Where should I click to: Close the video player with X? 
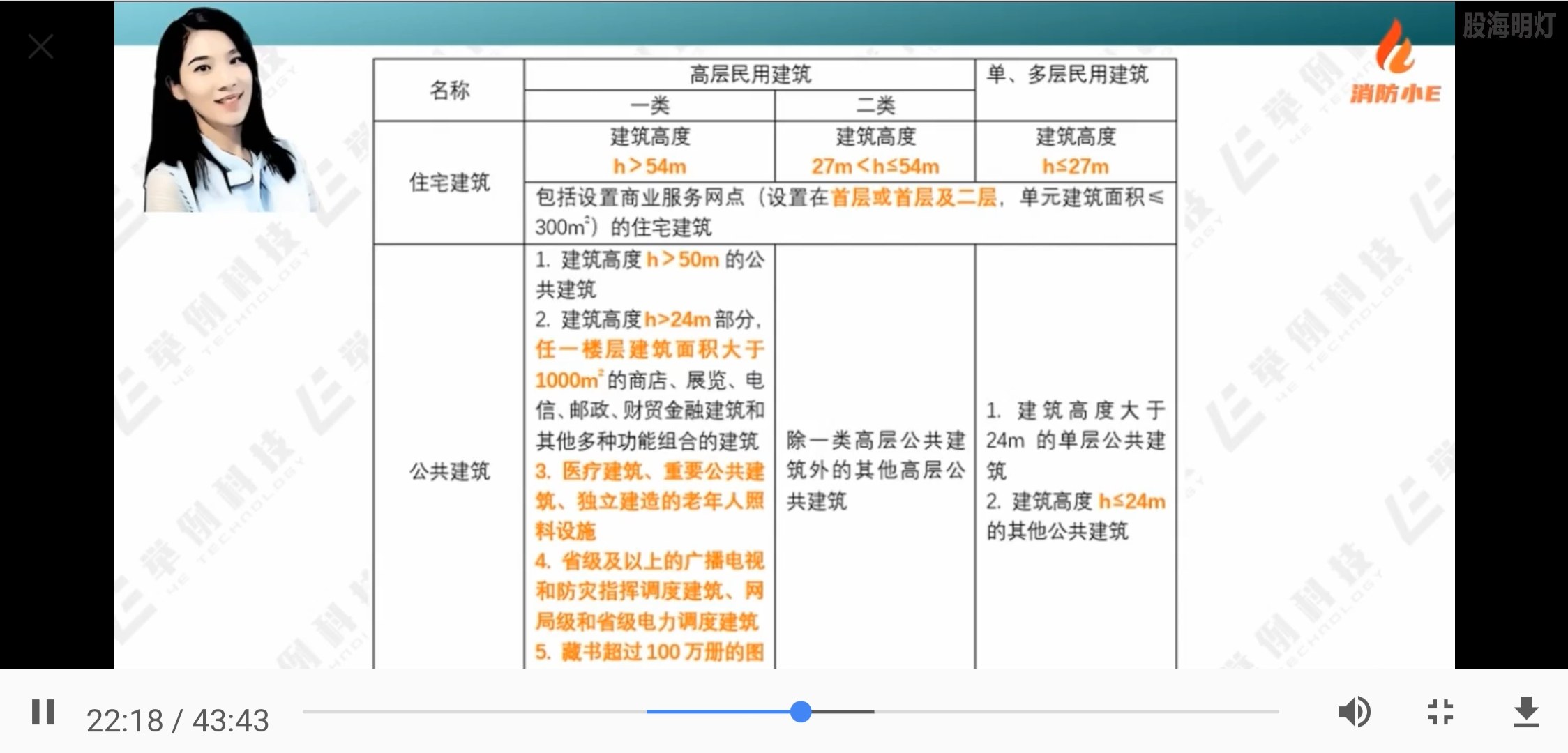point(40,47)
